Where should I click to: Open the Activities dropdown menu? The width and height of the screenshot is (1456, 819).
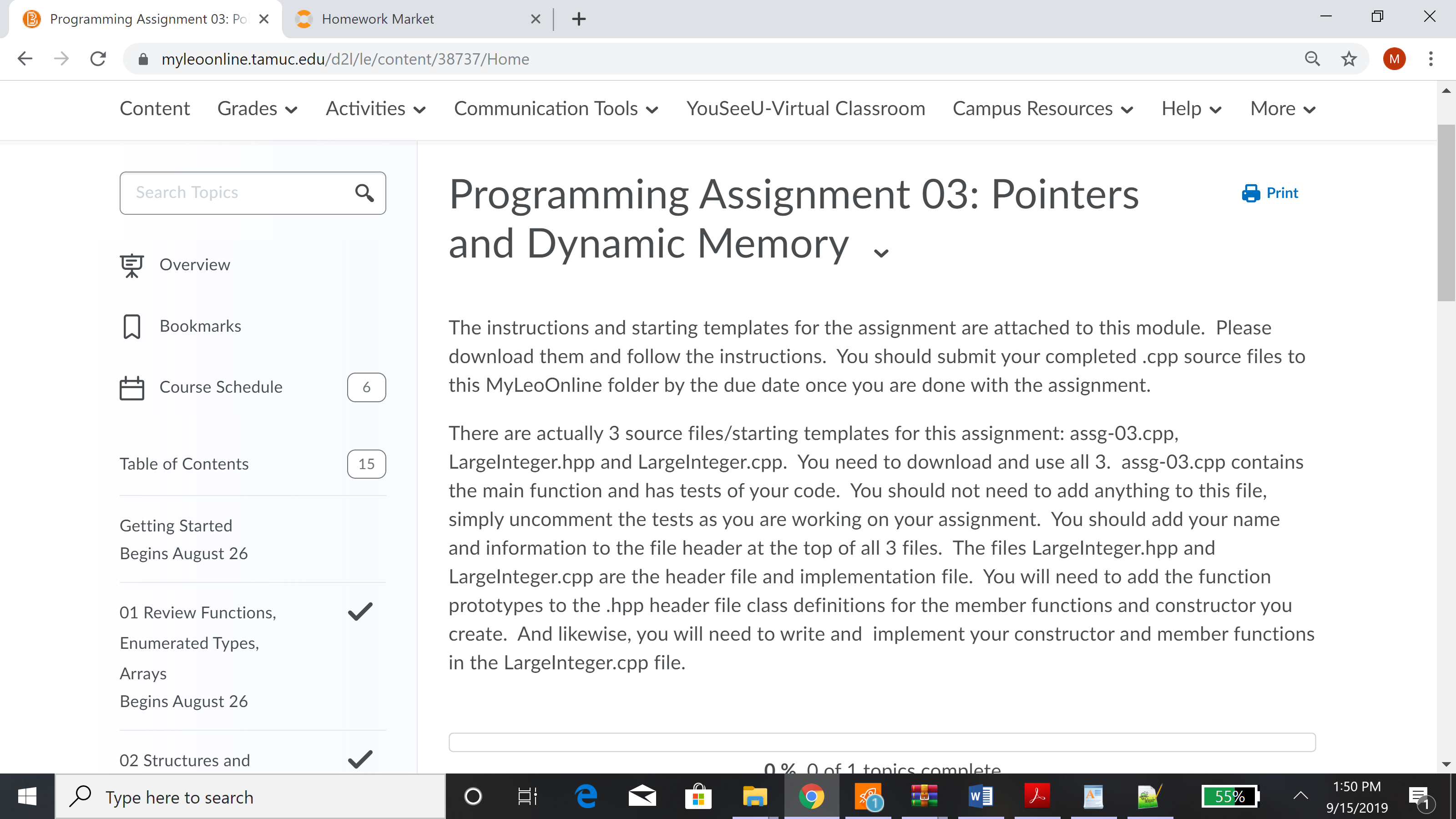(x=375, y=109)
